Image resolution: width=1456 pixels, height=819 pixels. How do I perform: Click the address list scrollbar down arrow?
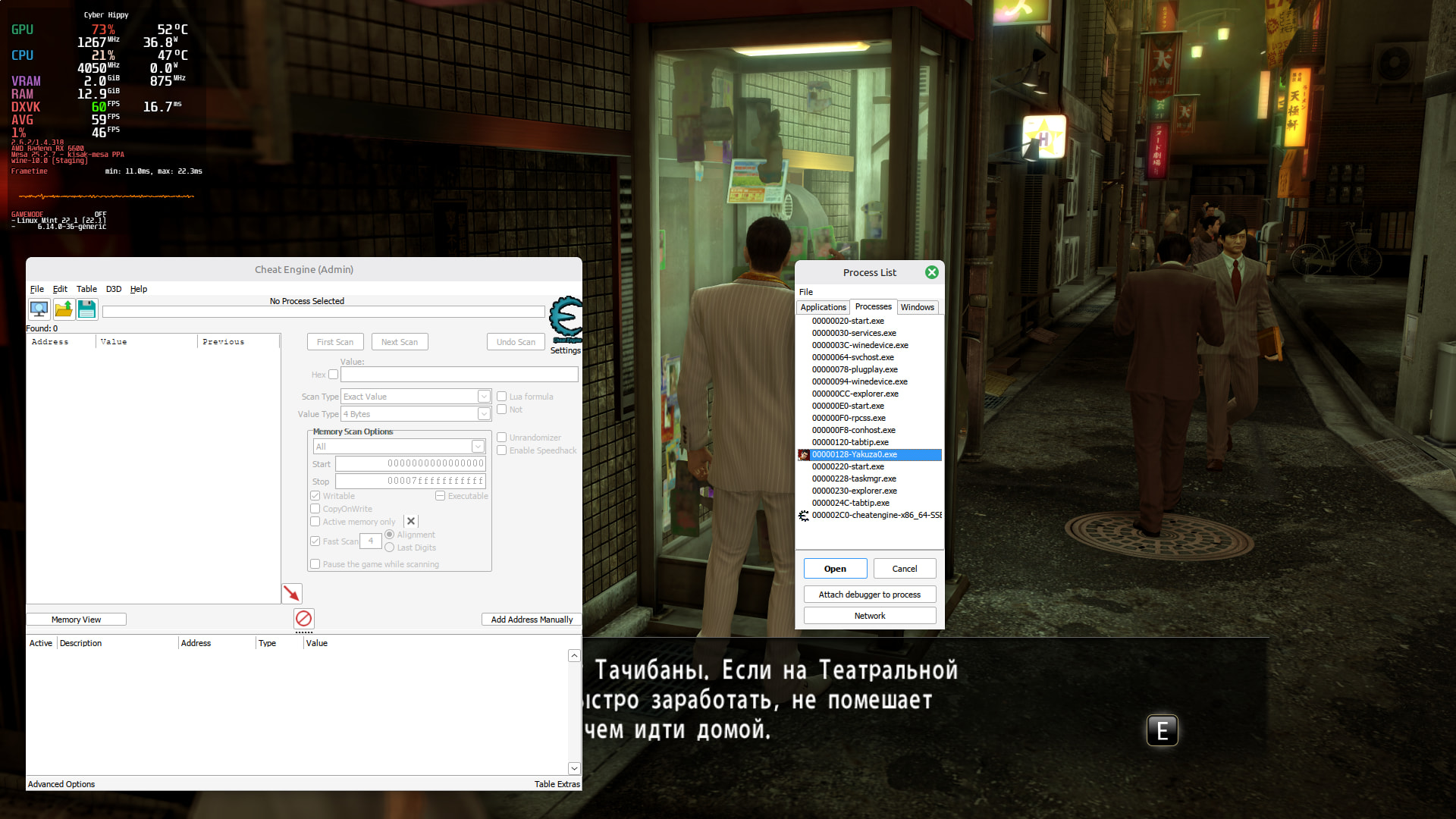(574, 768)
